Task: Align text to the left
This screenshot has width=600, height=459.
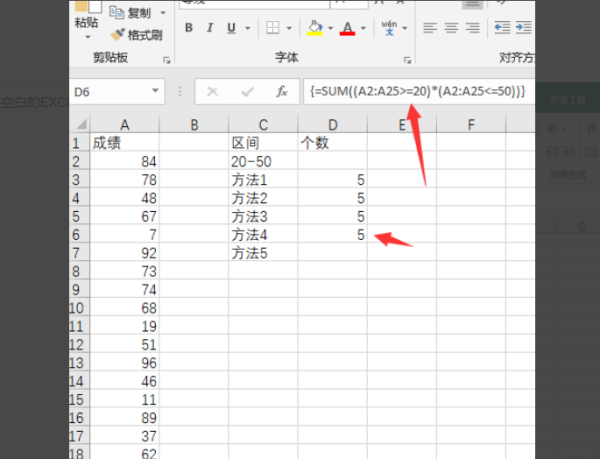Action: click(430, 28)
